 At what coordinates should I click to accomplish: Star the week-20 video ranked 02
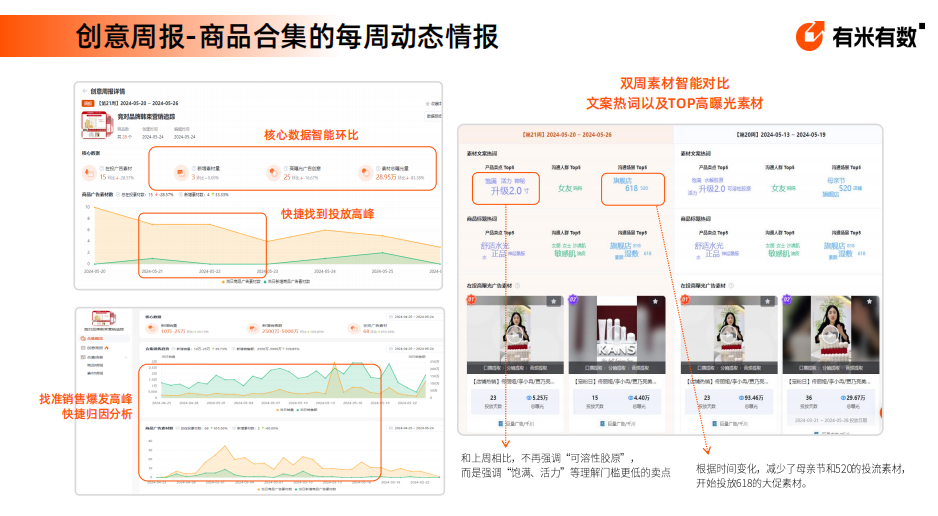869,301
